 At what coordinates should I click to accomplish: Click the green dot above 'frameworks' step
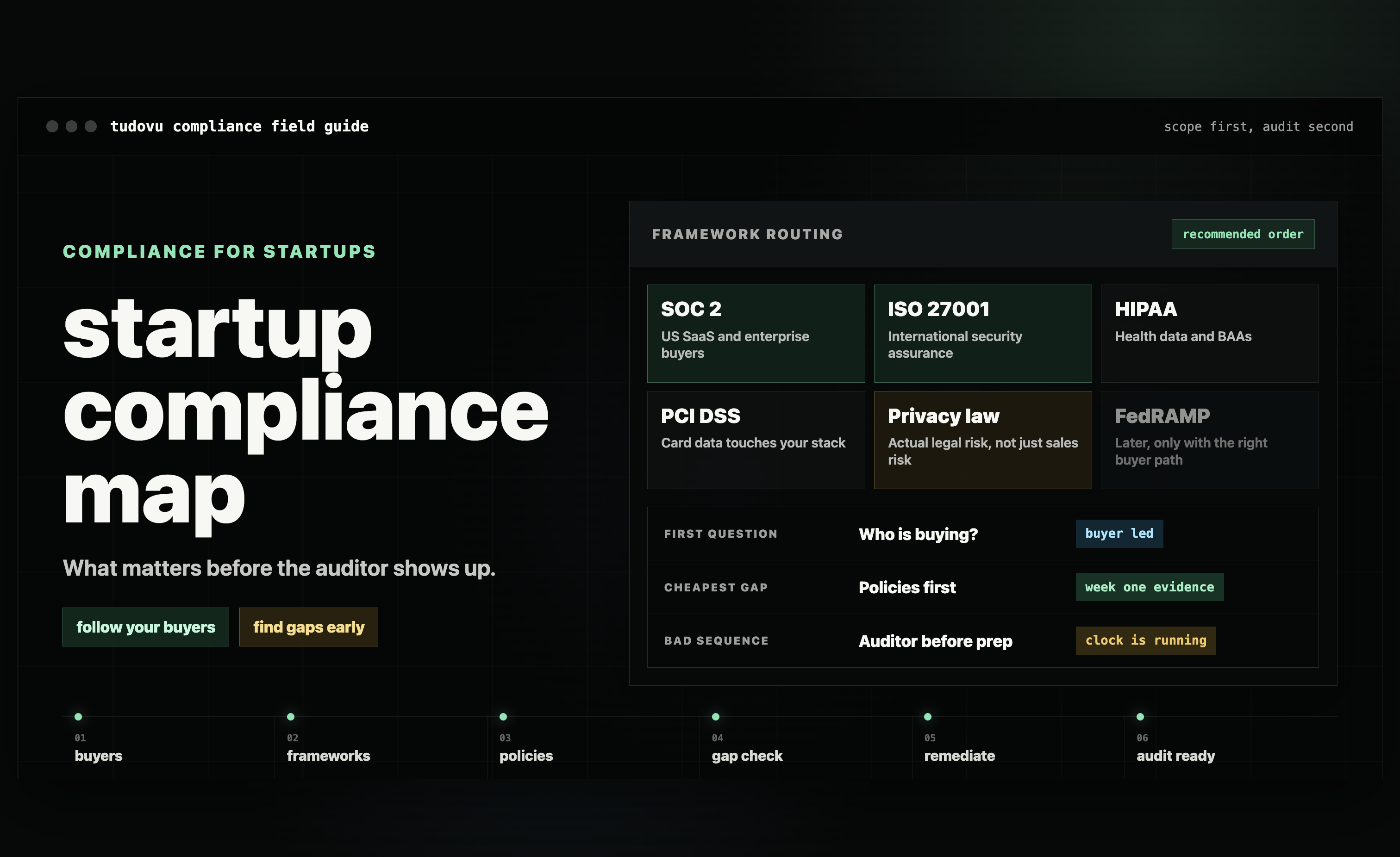291,717
